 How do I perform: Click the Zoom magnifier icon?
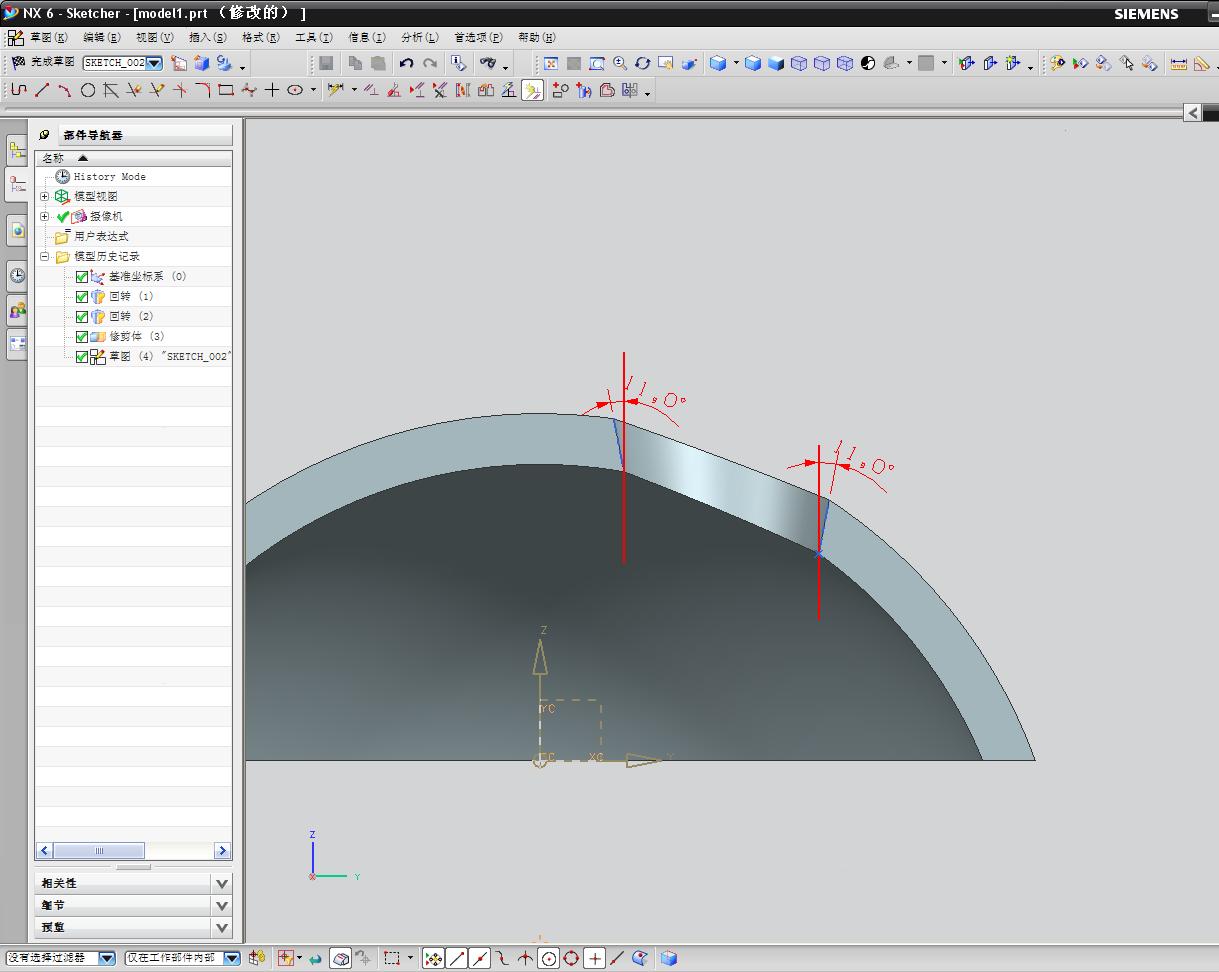point(620,63)
